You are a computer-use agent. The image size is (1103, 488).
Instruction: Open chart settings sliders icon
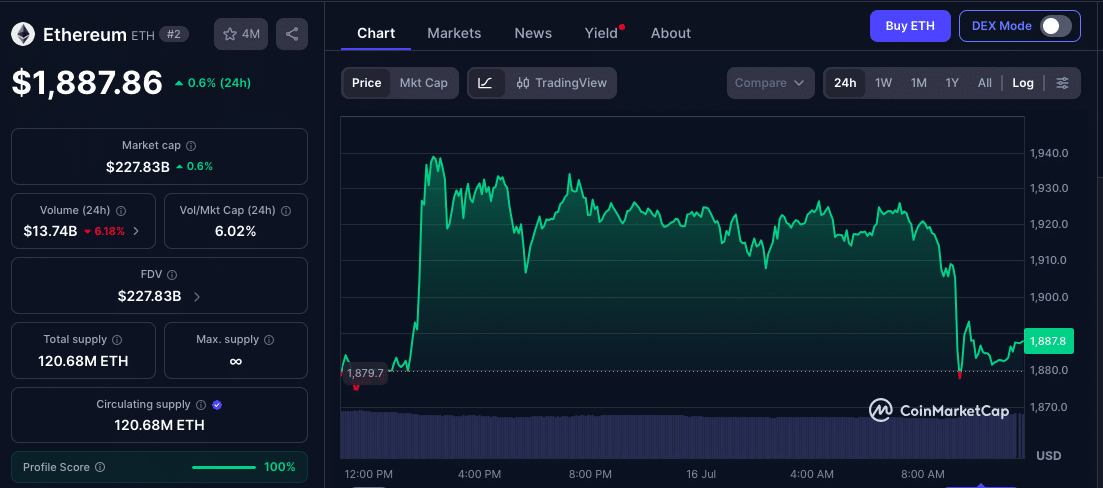1063,83
